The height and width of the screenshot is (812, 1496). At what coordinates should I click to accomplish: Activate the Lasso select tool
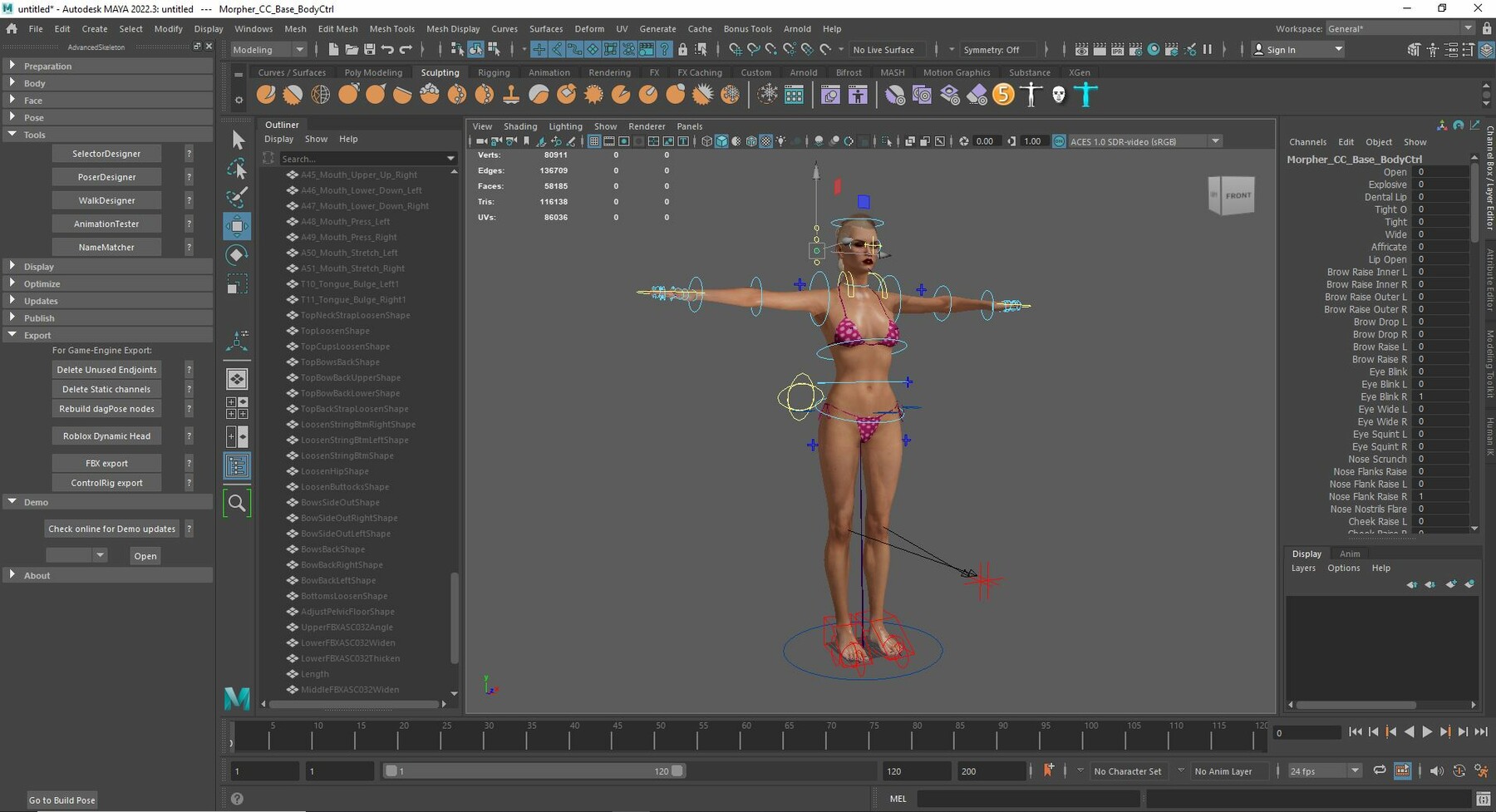[x=237, y=169]
